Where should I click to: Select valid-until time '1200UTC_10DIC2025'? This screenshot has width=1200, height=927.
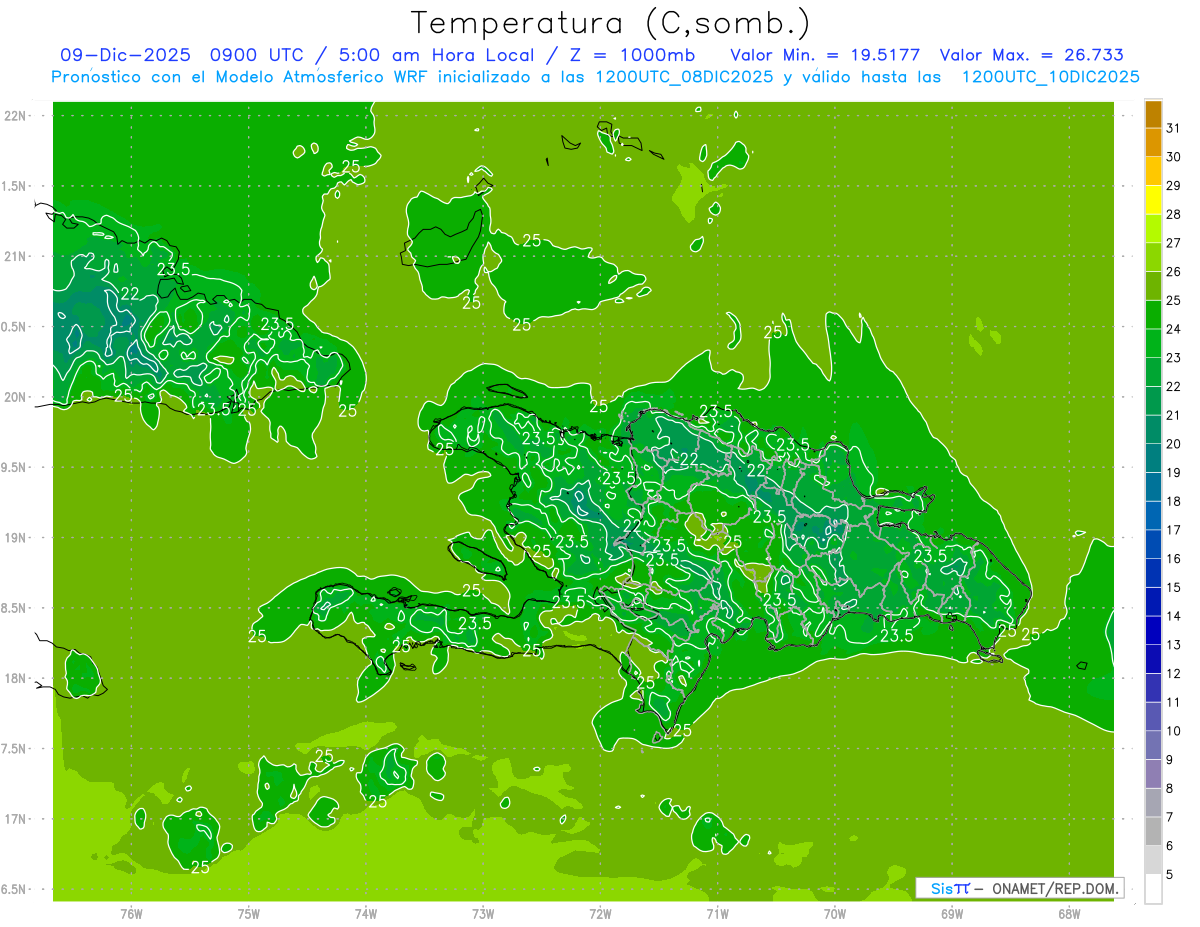pyautogui.click(x=1050, y=77)
